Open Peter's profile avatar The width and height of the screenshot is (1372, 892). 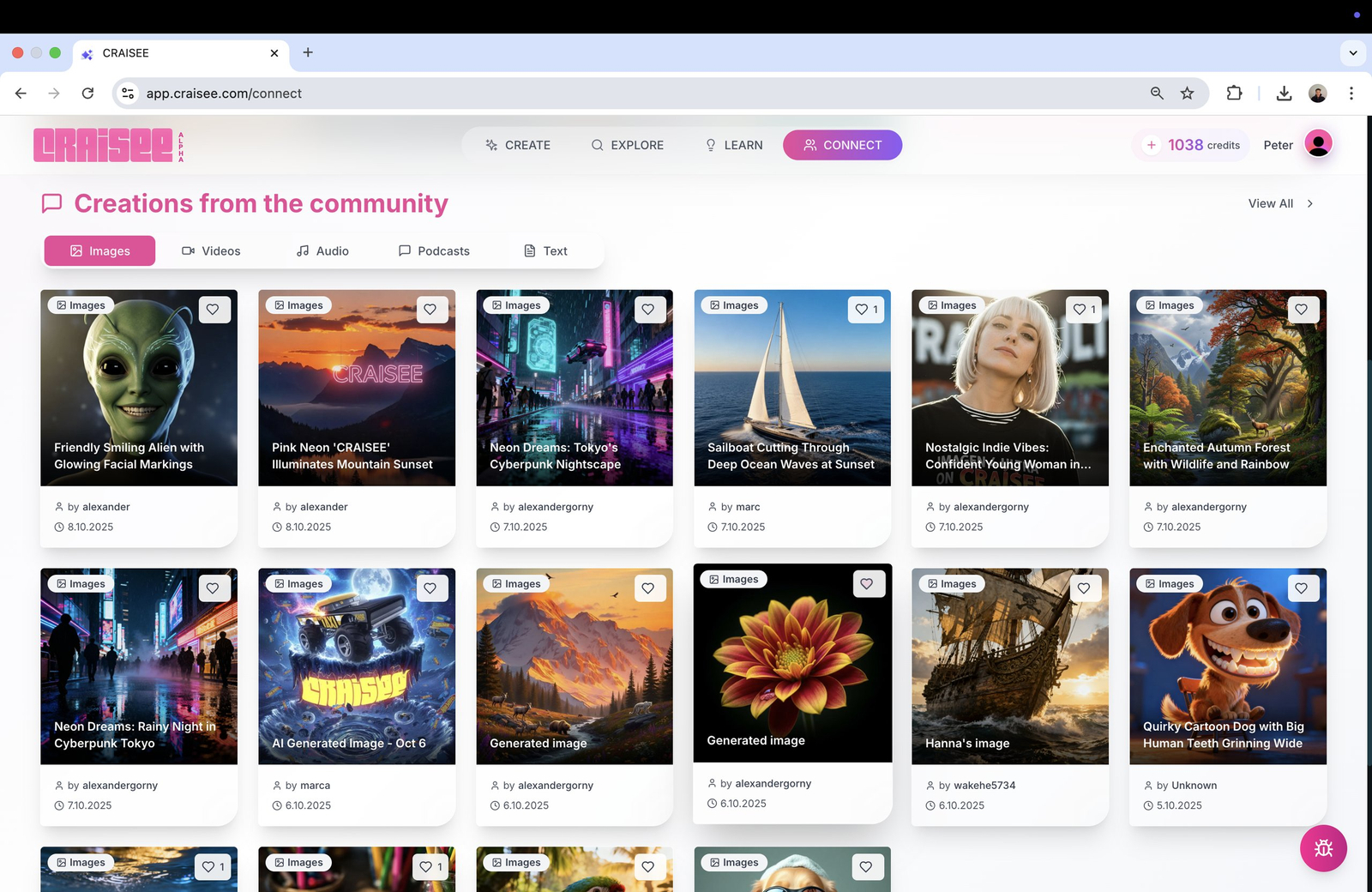1318,144
